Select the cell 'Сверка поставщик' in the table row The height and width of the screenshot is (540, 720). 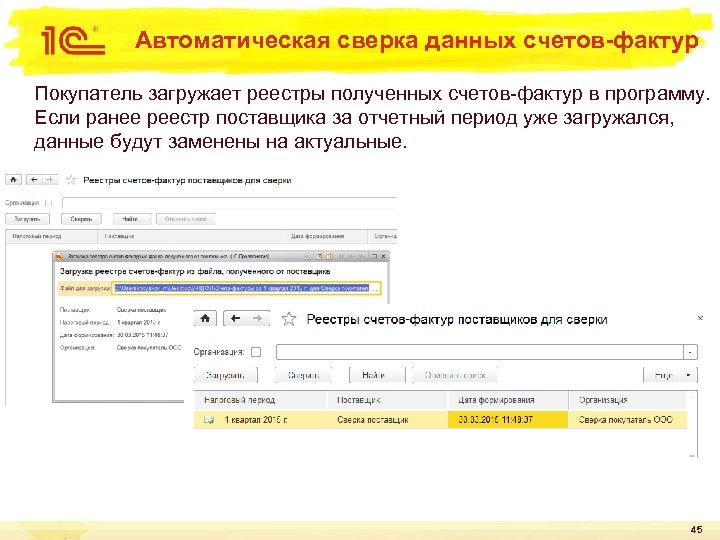(x=388, y=420)
